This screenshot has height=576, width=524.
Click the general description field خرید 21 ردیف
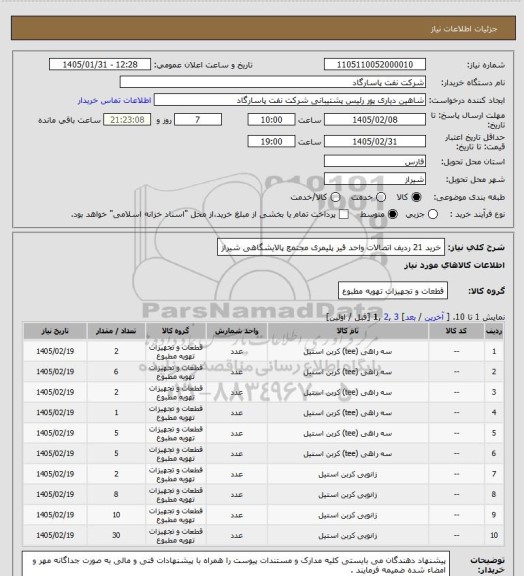[331, 248]
